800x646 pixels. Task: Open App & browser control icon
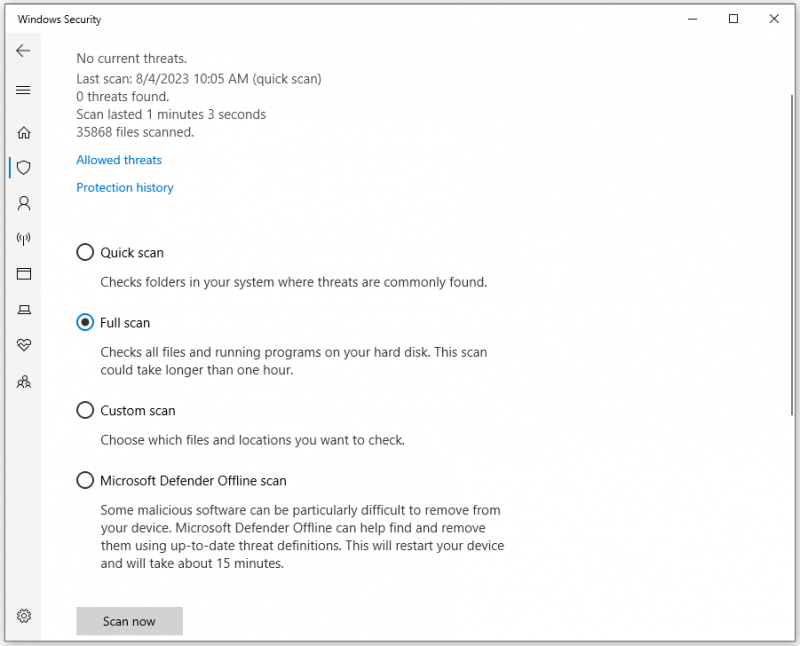(x=24, y=274)
